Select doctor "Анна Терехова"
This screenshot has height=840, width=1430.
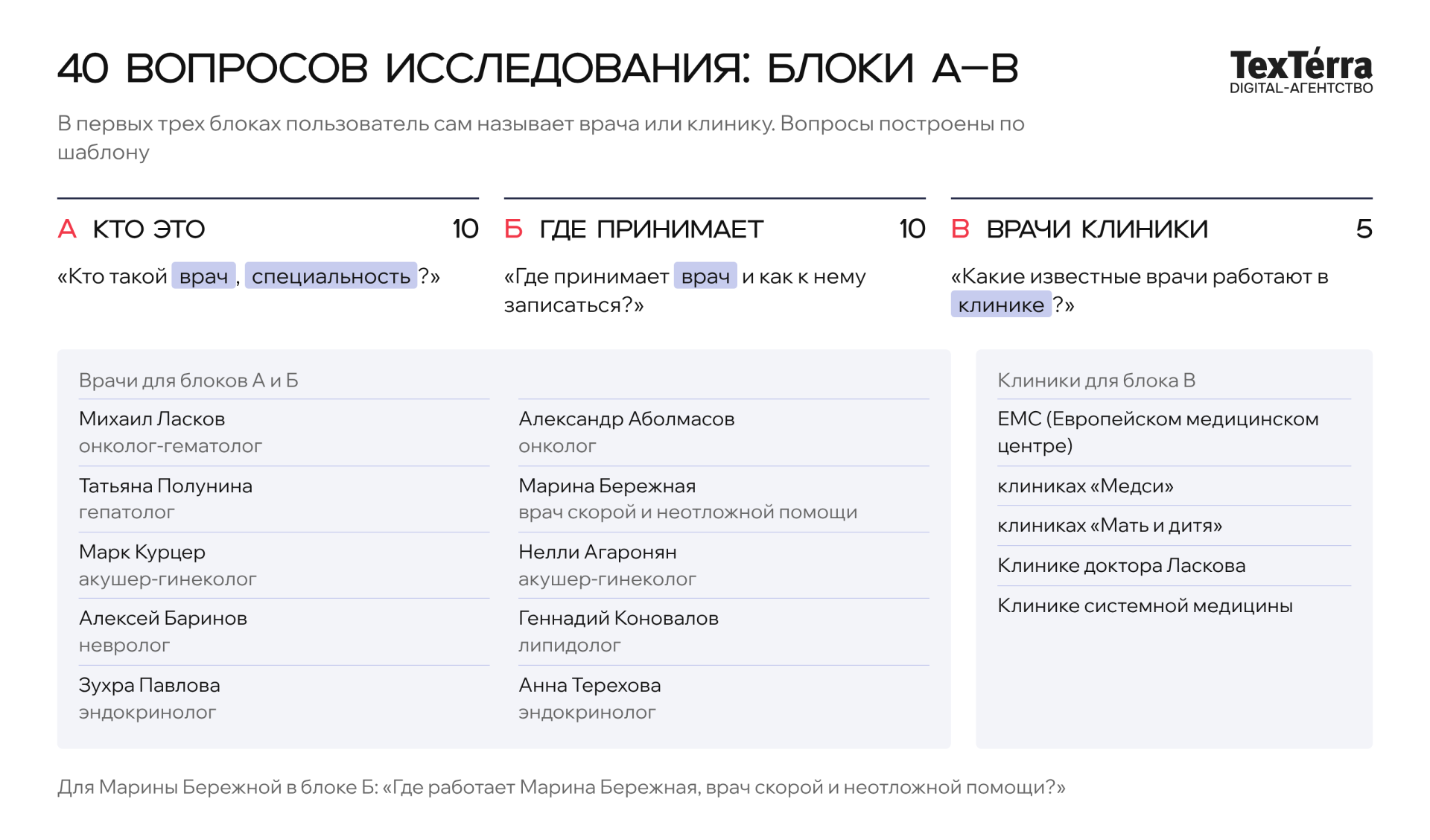590,685
